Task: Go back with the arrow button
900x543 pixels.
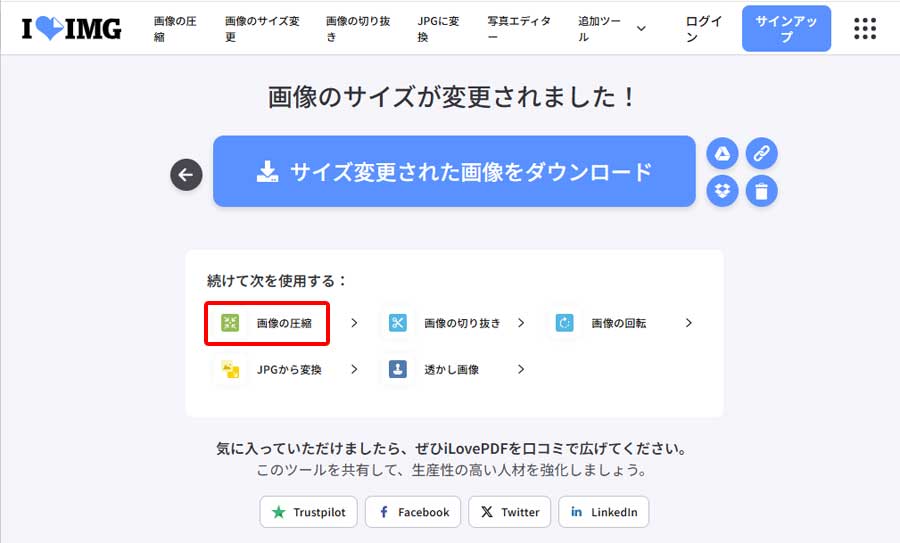Action: (186, 174)
